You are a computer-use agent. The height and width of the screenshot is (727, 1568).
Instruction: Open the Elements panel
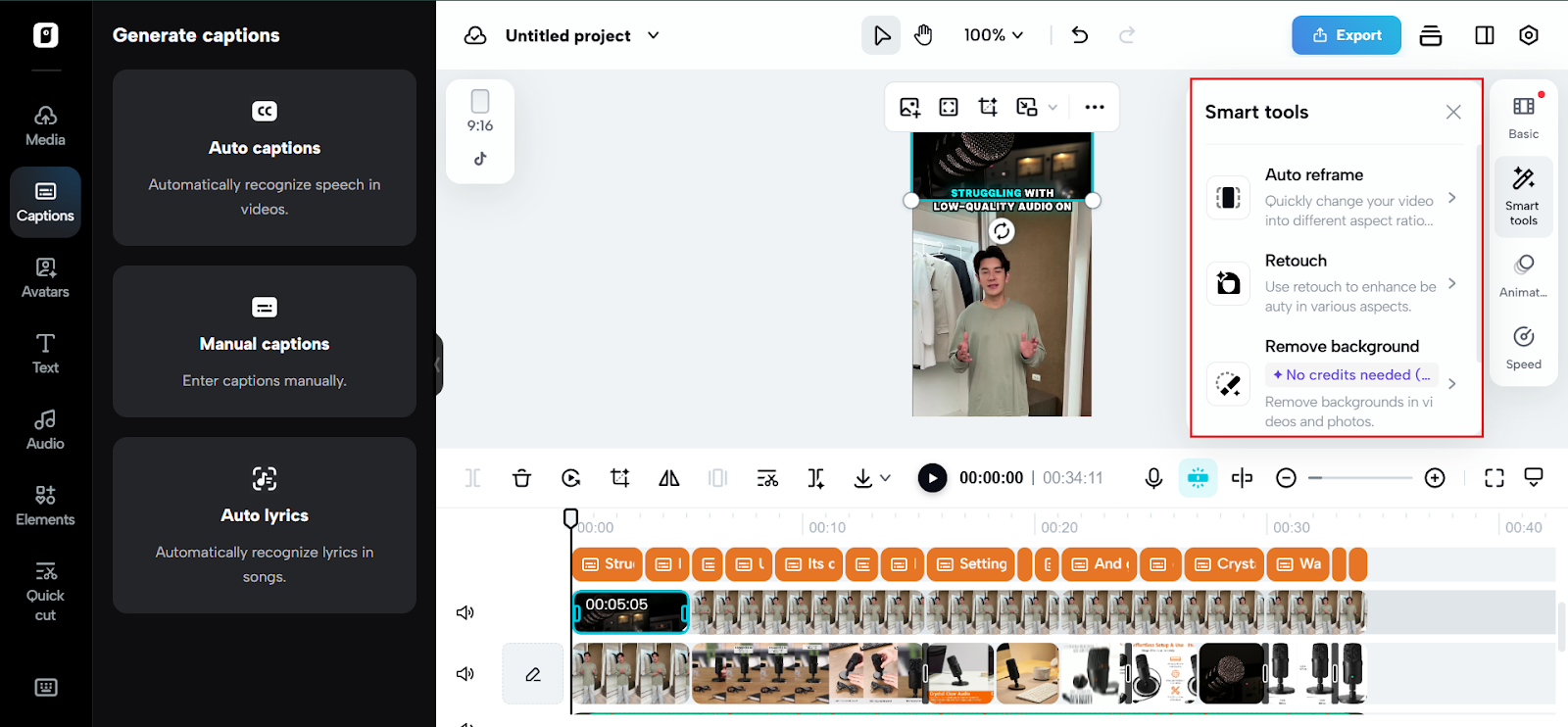tap(45, 506)
